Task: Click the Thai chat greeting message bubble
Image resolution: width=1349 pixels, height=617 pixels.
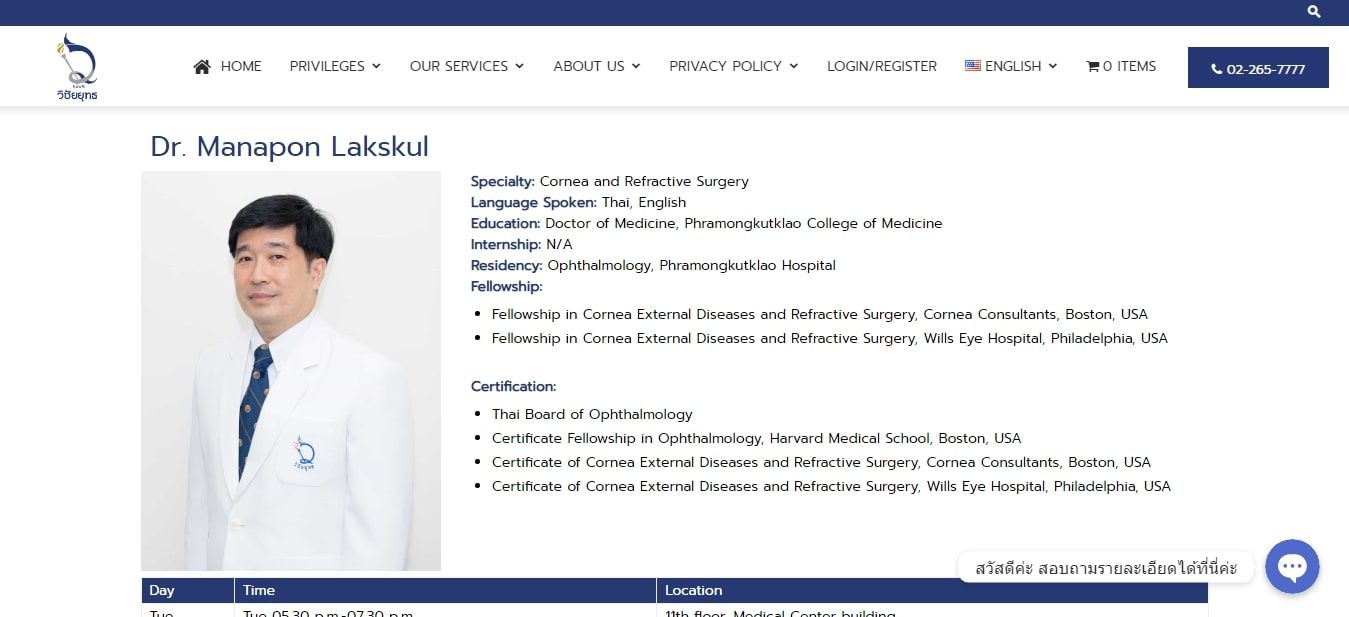Action: pos(1106,568)
